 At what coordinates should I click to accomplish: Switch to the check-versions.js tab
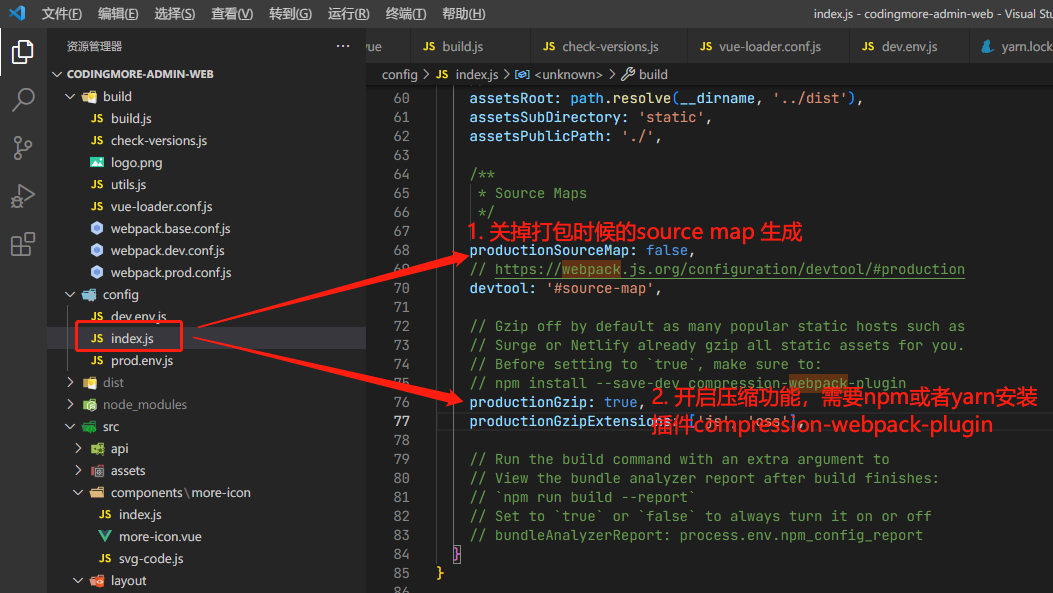608,46
